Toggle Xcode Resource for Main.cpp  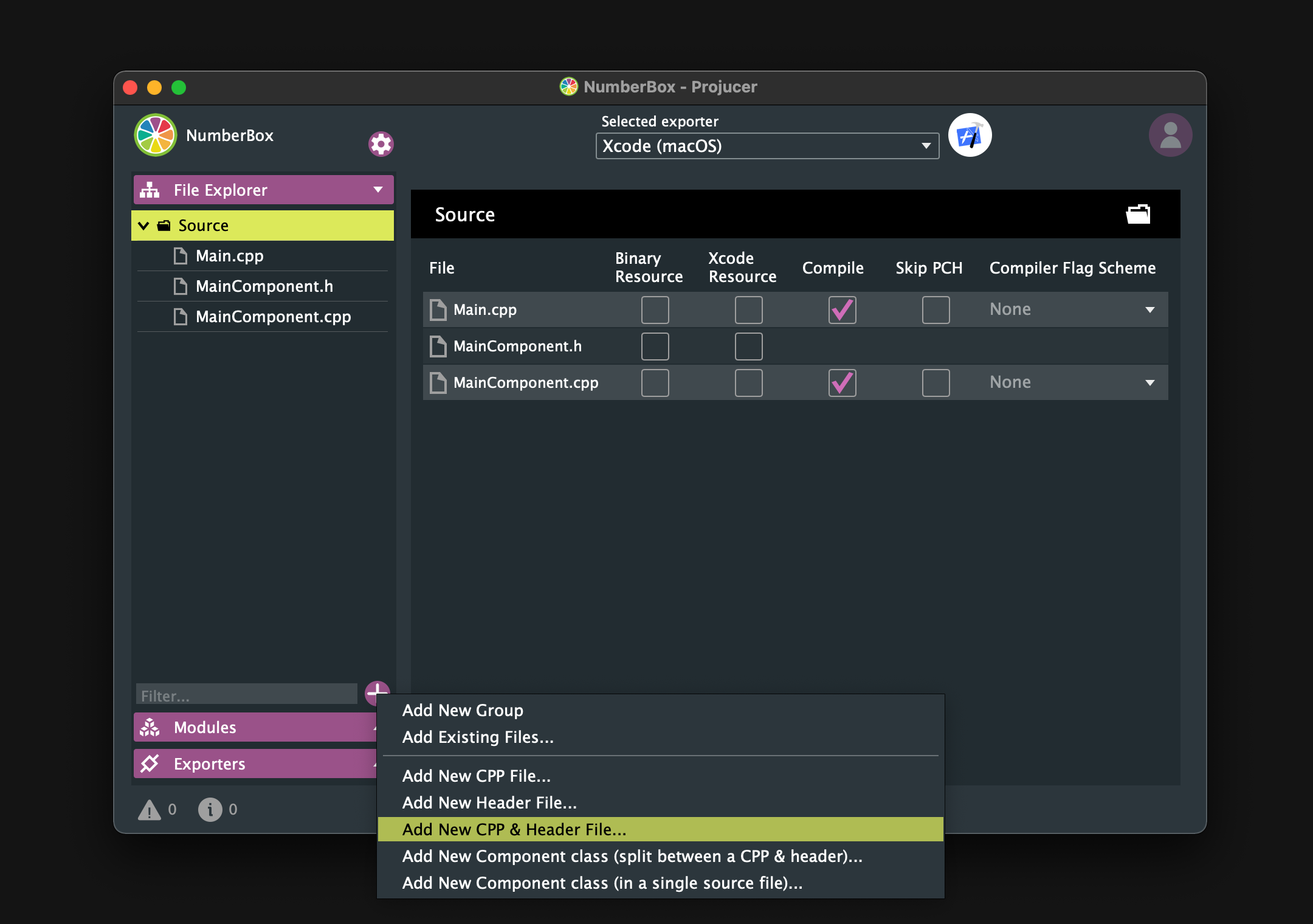point(749,310)
